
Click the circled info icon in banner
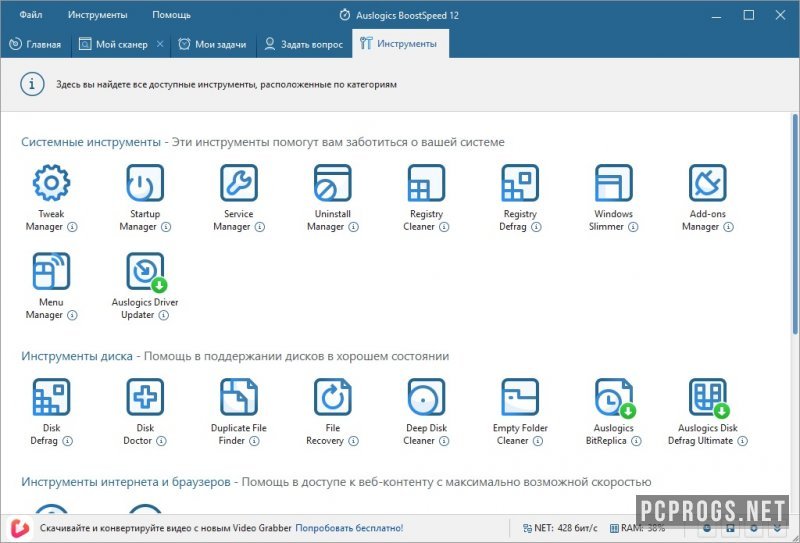(32, 84)
